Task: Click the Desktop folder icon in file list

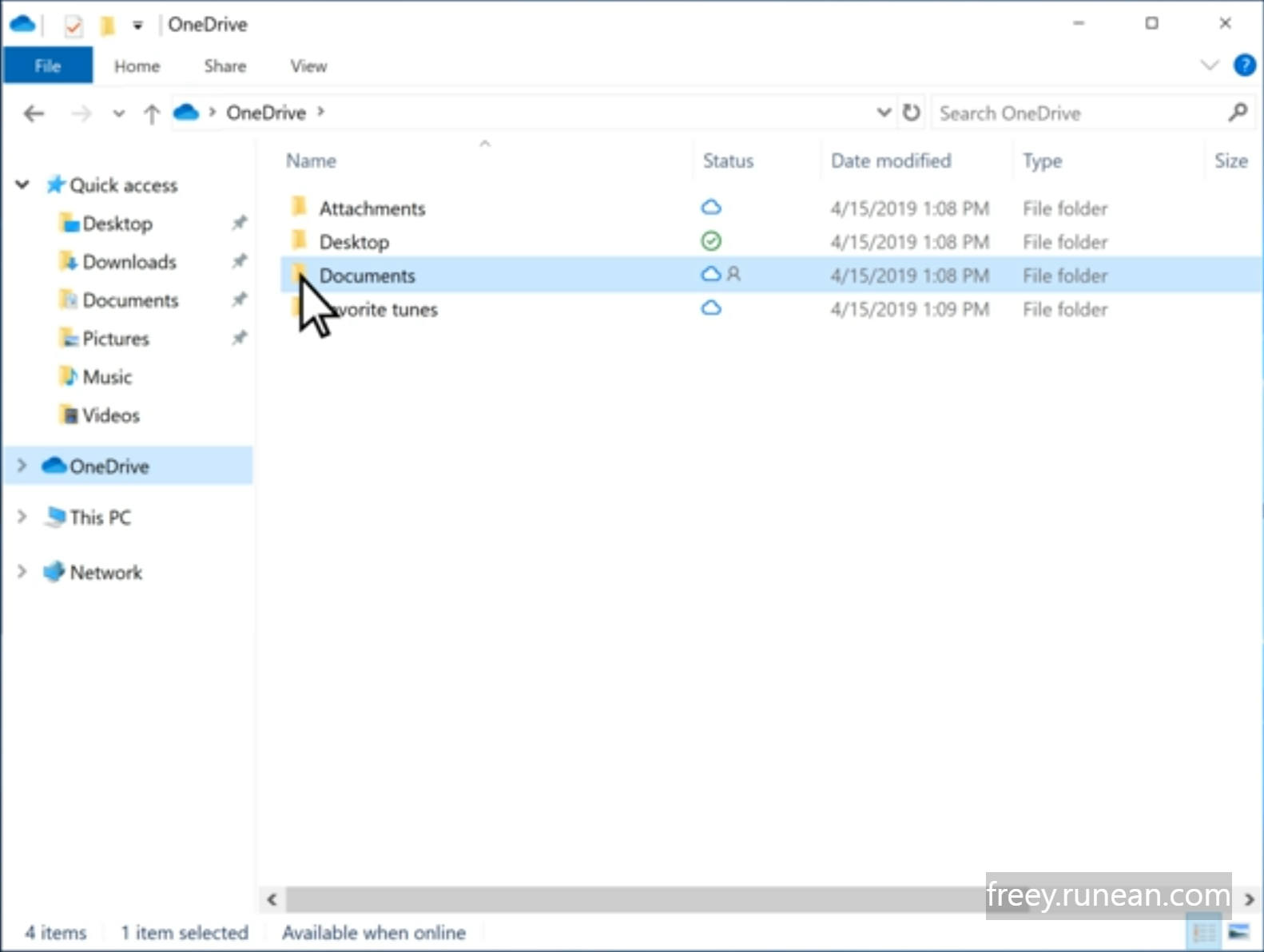Action: click(299, 241)
